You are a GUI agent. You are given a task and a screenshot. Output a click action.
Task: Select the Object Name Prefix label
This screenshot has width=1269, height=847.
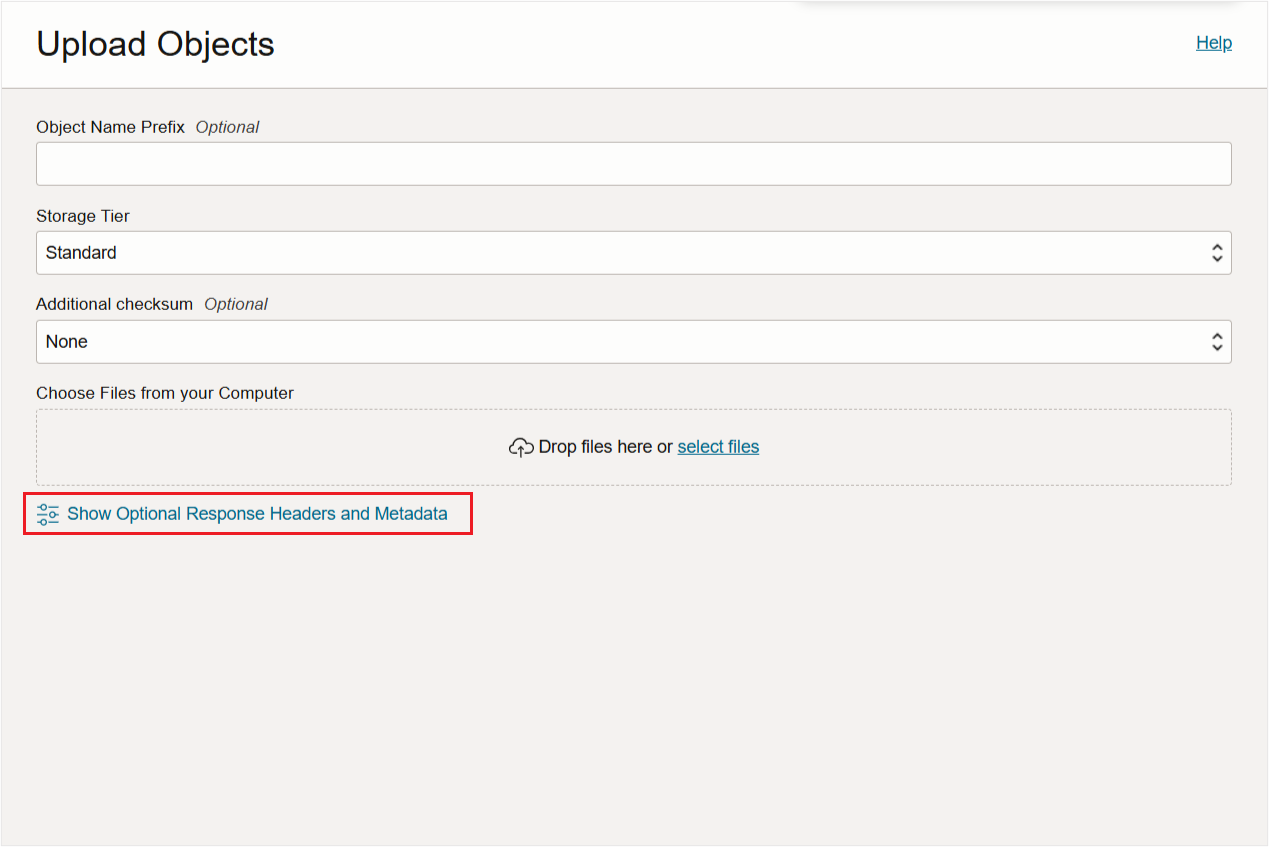110,127
